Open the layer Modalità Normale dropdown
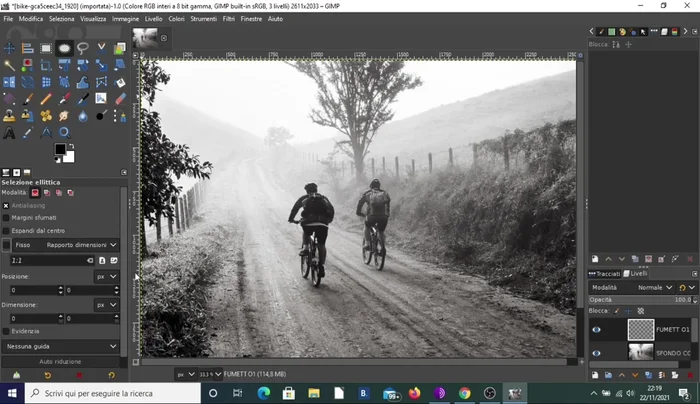The width and height of the screenshot is (700, 404). pyautogui.click(x=657, y=287)
